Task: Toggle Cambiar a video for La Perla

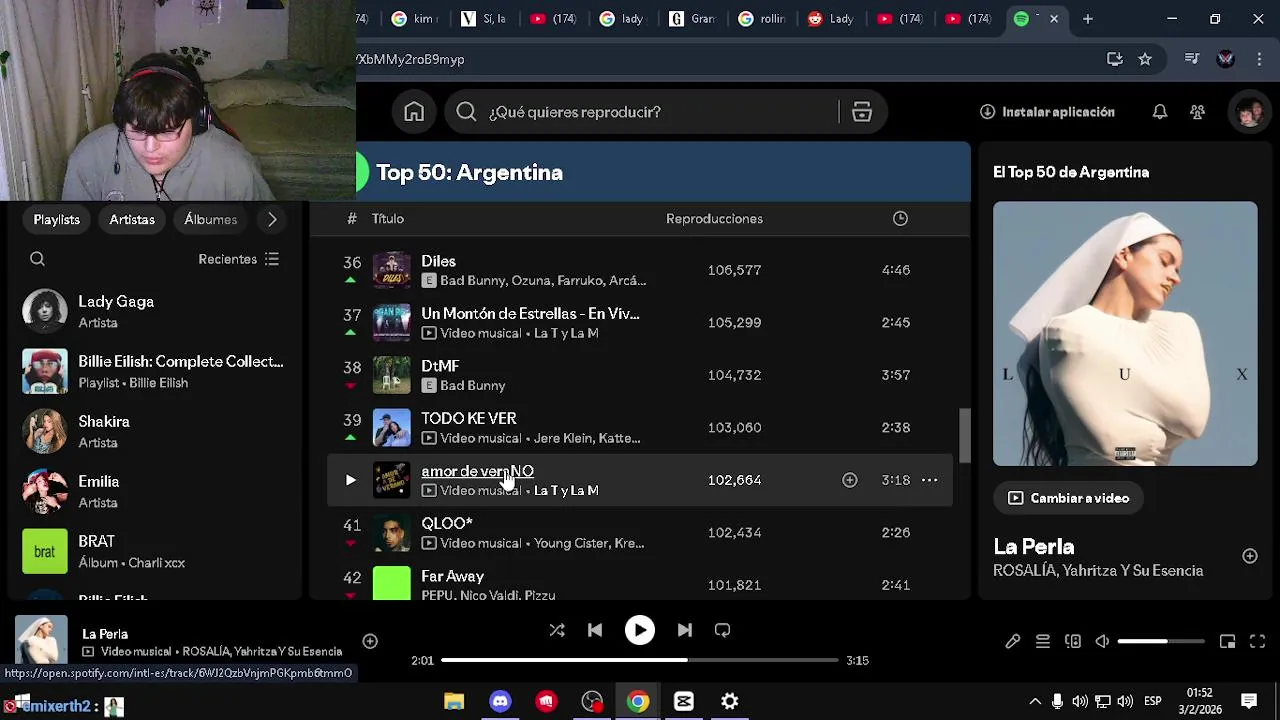Action: (1067, 498)
